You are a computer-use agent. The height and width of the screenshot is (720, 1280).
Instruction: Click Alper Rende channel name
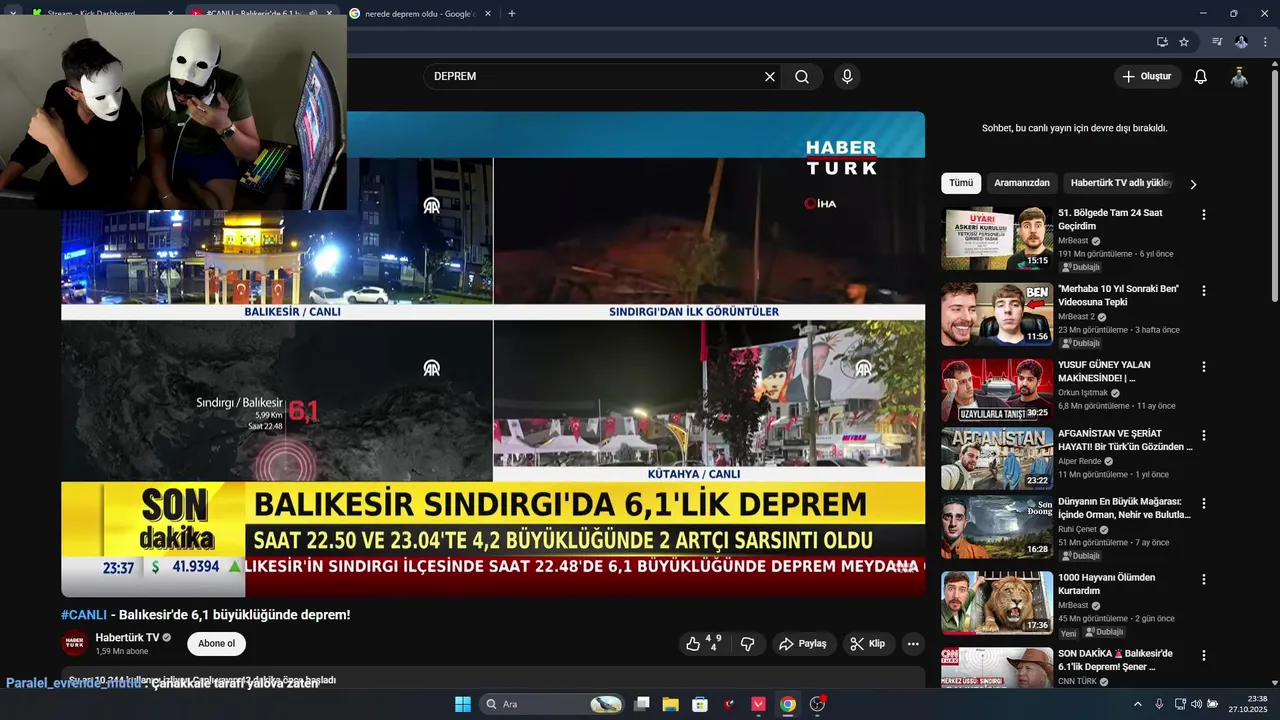pos(1080,461)
